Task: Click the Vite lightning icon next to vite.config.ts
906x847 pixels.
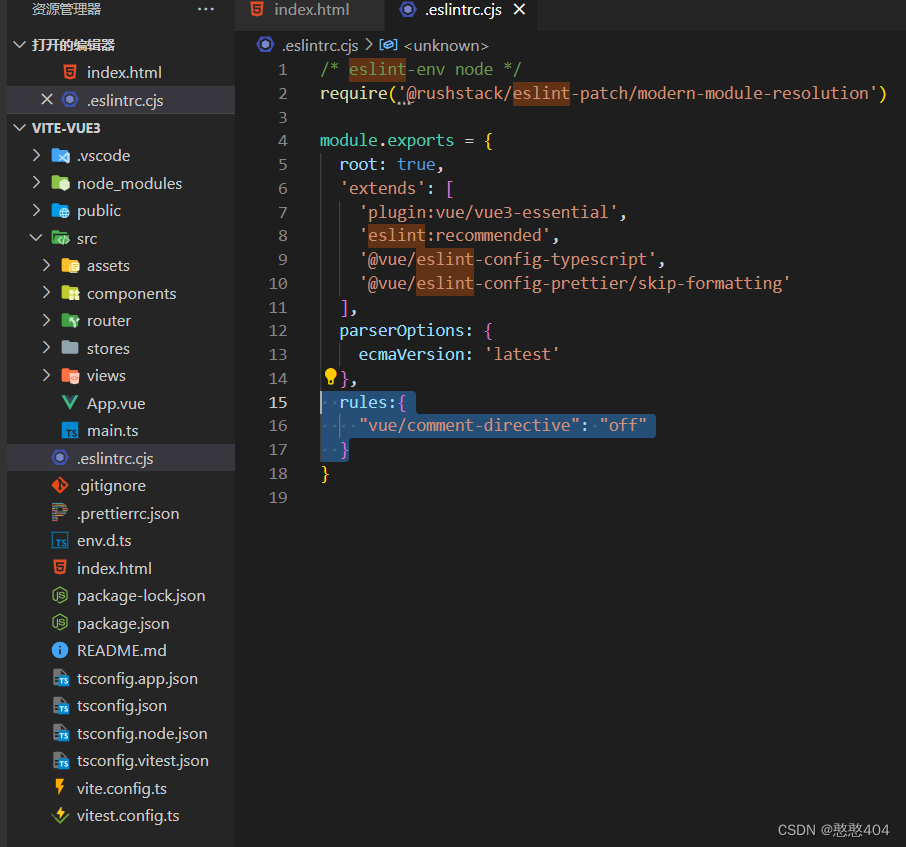Action: point(60,788)
